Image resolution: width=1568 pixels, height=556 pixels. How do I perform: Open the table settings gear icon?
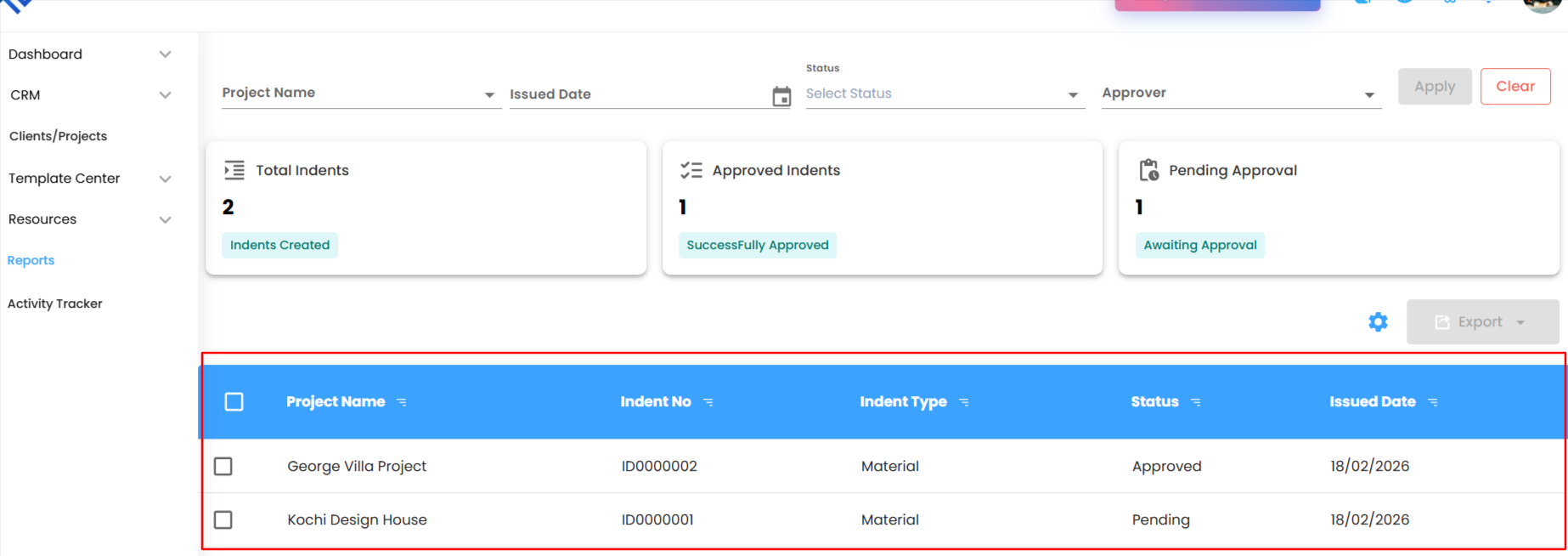point(1378,322)
